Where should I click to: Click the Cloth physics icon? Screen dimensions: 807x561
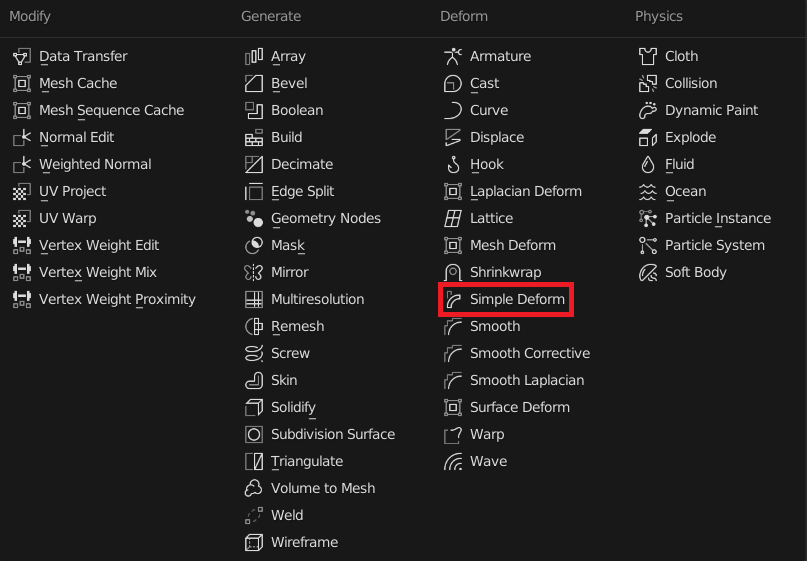tap(648, 57)
